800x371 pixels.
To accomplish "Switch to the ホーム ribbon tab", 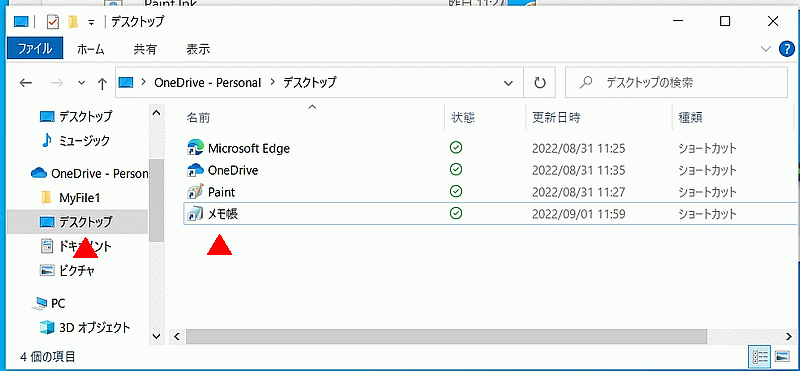I will coord(91,49).
